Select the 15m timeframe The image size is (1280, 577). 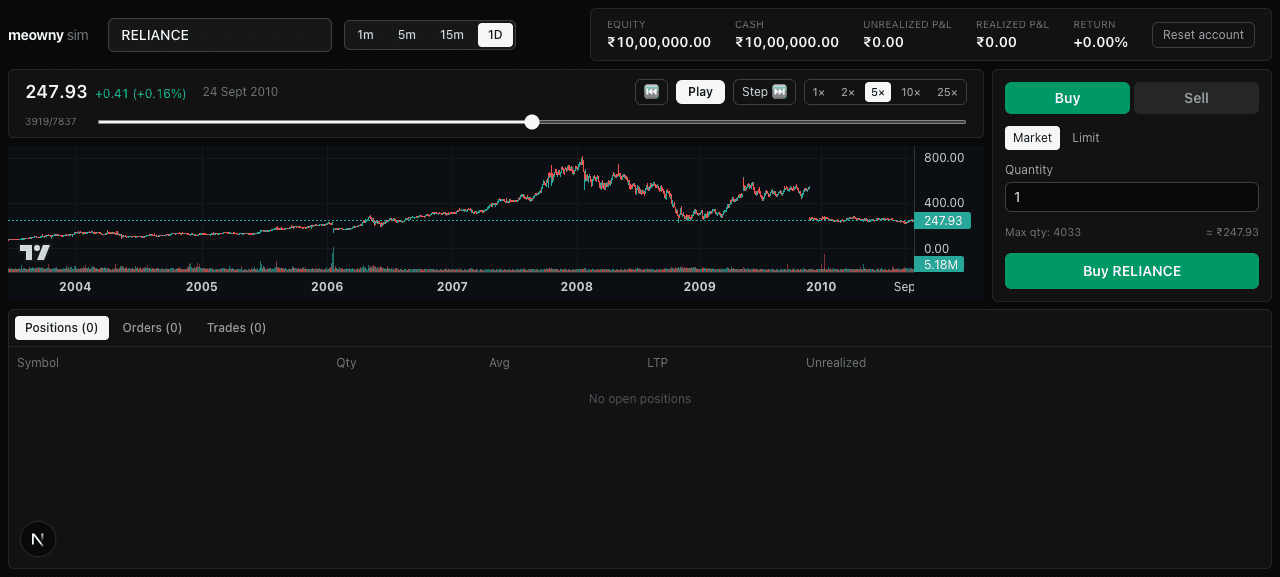click(x=452, y=35)
